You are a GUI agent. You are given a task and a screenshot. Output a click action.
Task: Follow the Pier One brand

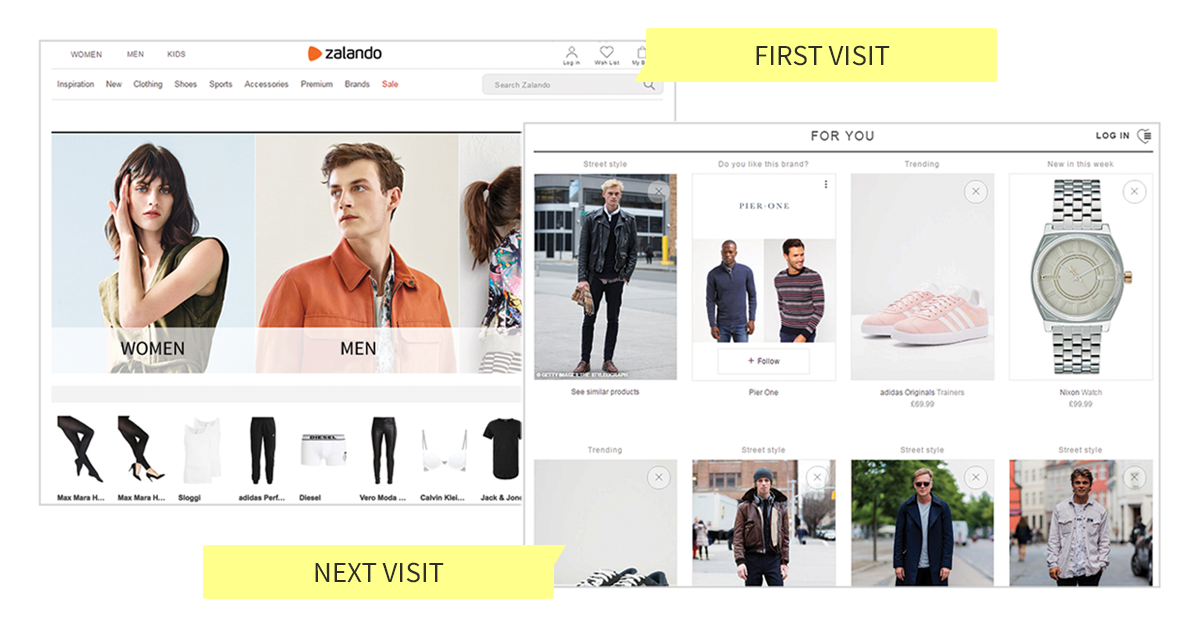[763, 361]
